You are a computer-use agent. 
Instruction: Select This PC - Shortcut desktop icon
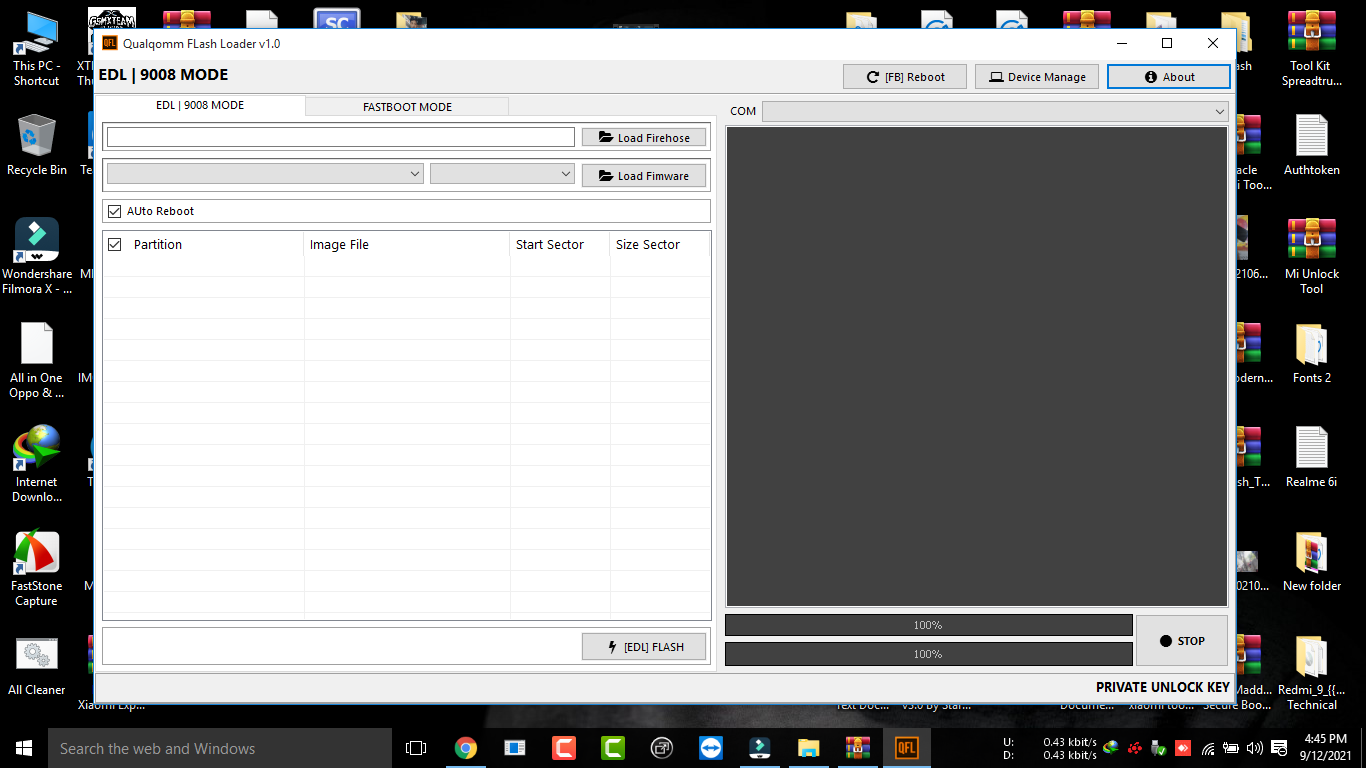[37, 49]
